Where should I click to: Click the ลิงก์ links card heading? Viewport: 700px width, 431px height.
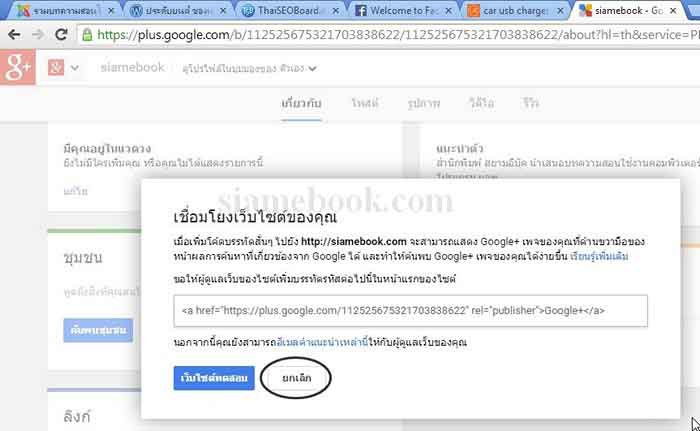77,416
